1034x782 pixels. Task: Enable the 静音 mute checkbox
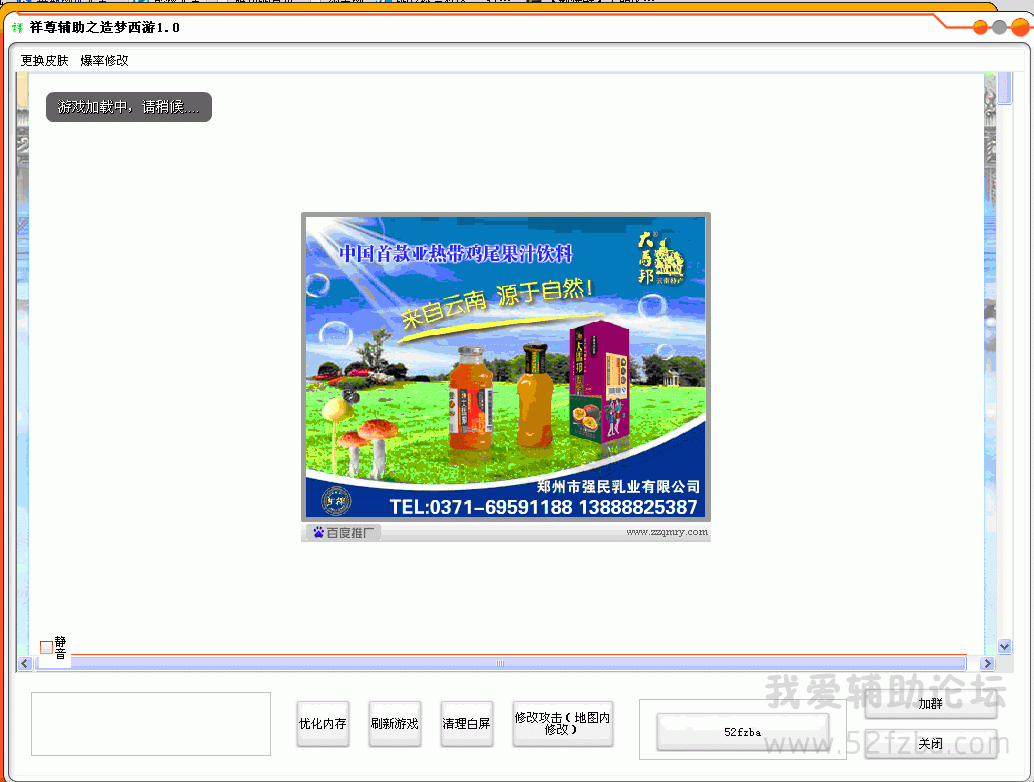46,647
